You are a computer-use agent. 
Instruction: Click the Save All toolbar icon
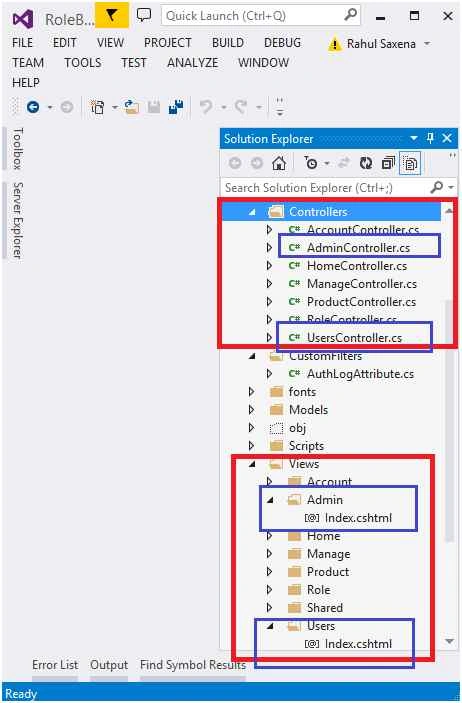coord(176,107)
